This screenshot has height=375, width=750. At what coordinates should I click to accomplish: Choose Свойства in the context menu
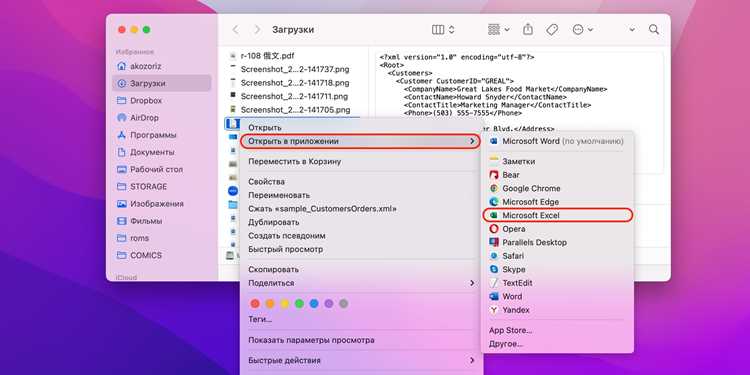tap(361, 182)
